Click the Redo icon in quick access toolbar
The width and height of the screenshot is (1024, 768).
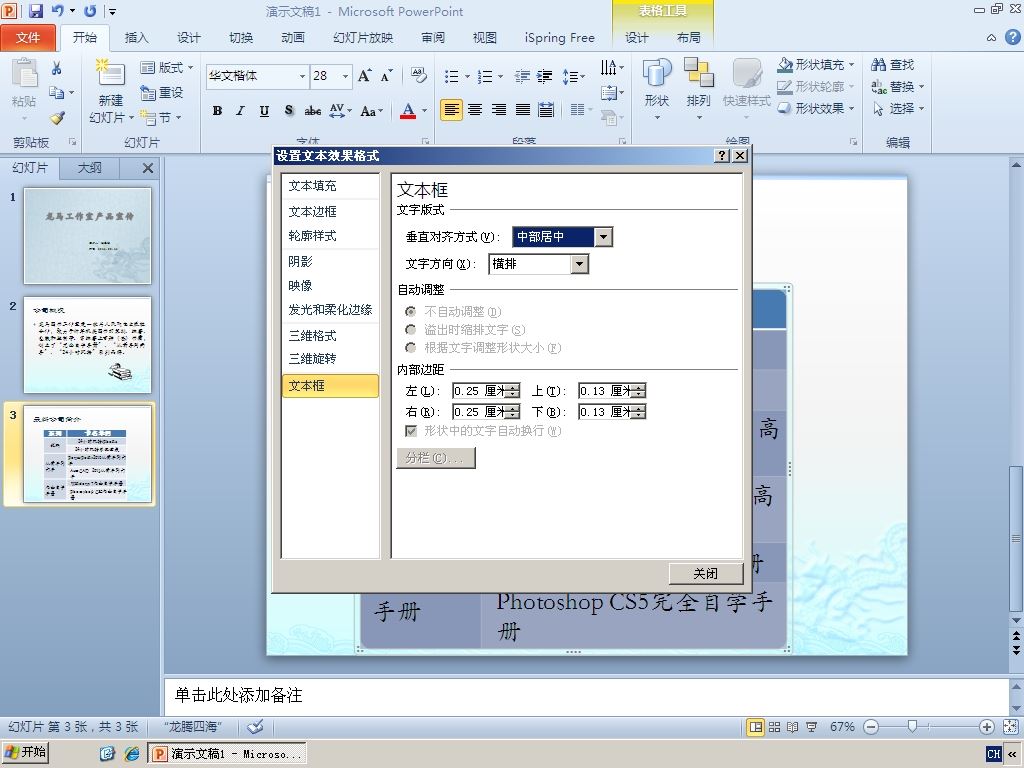tap(90, 11)
